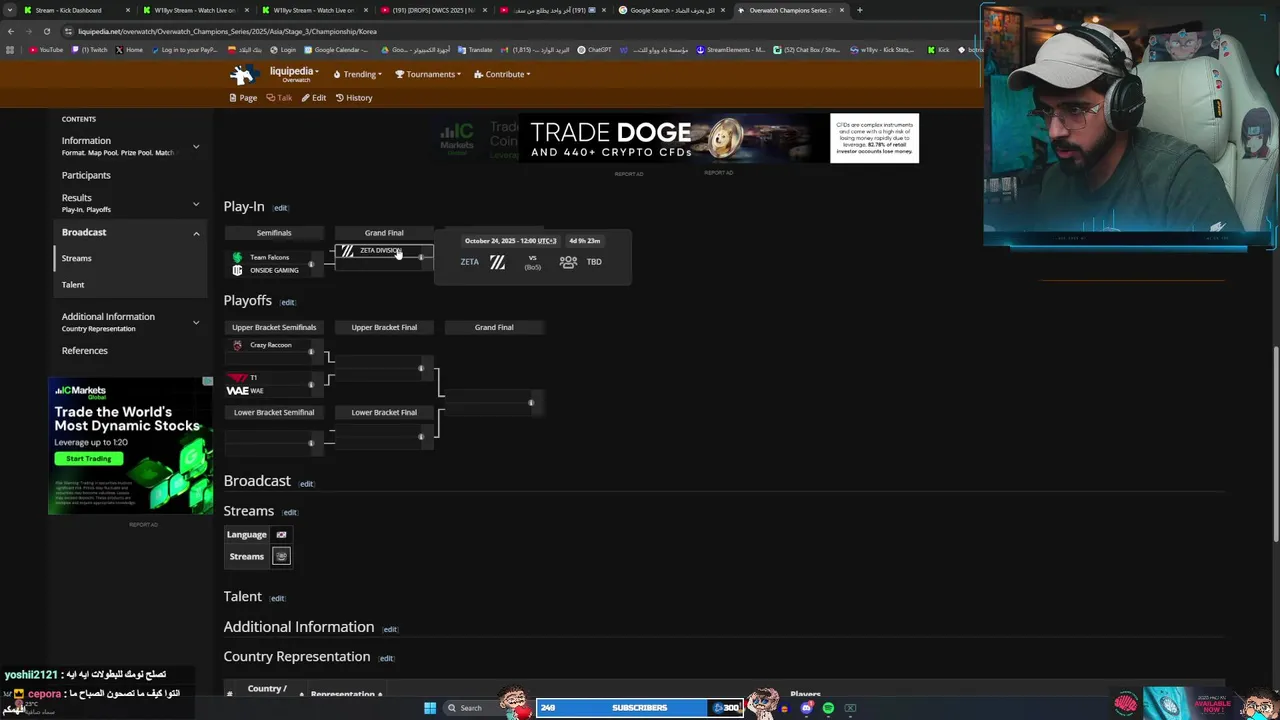Switch to the Page tab

coord(243,98)
